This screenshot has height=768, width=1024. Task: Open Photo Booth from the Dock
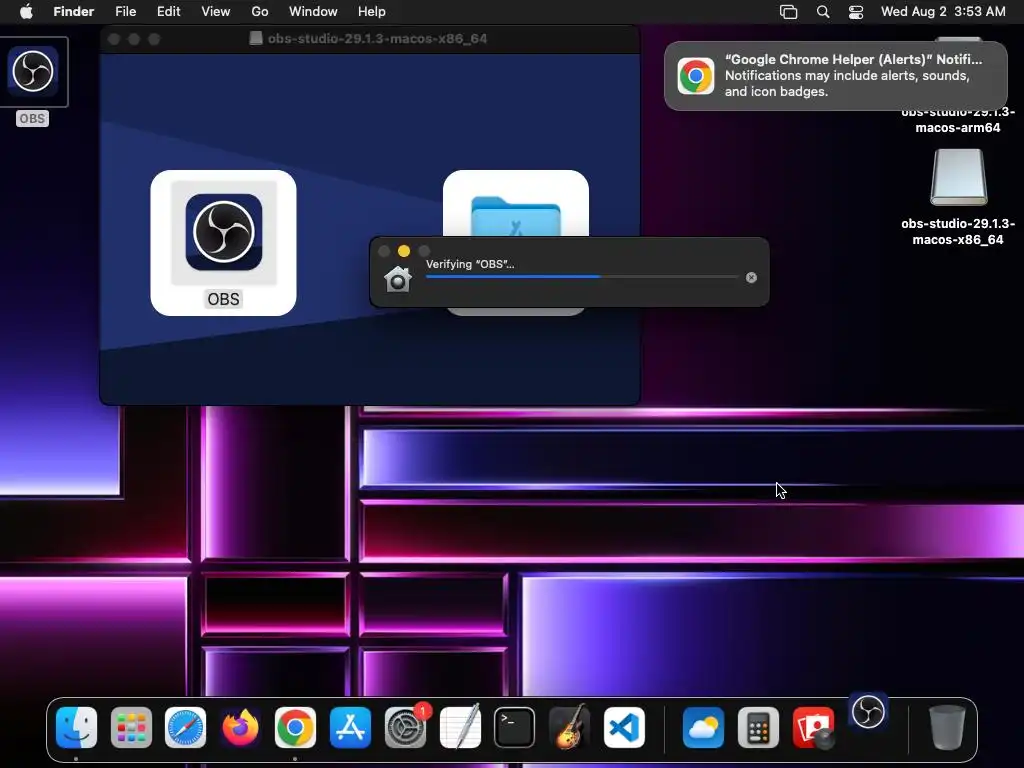(813, 728)
